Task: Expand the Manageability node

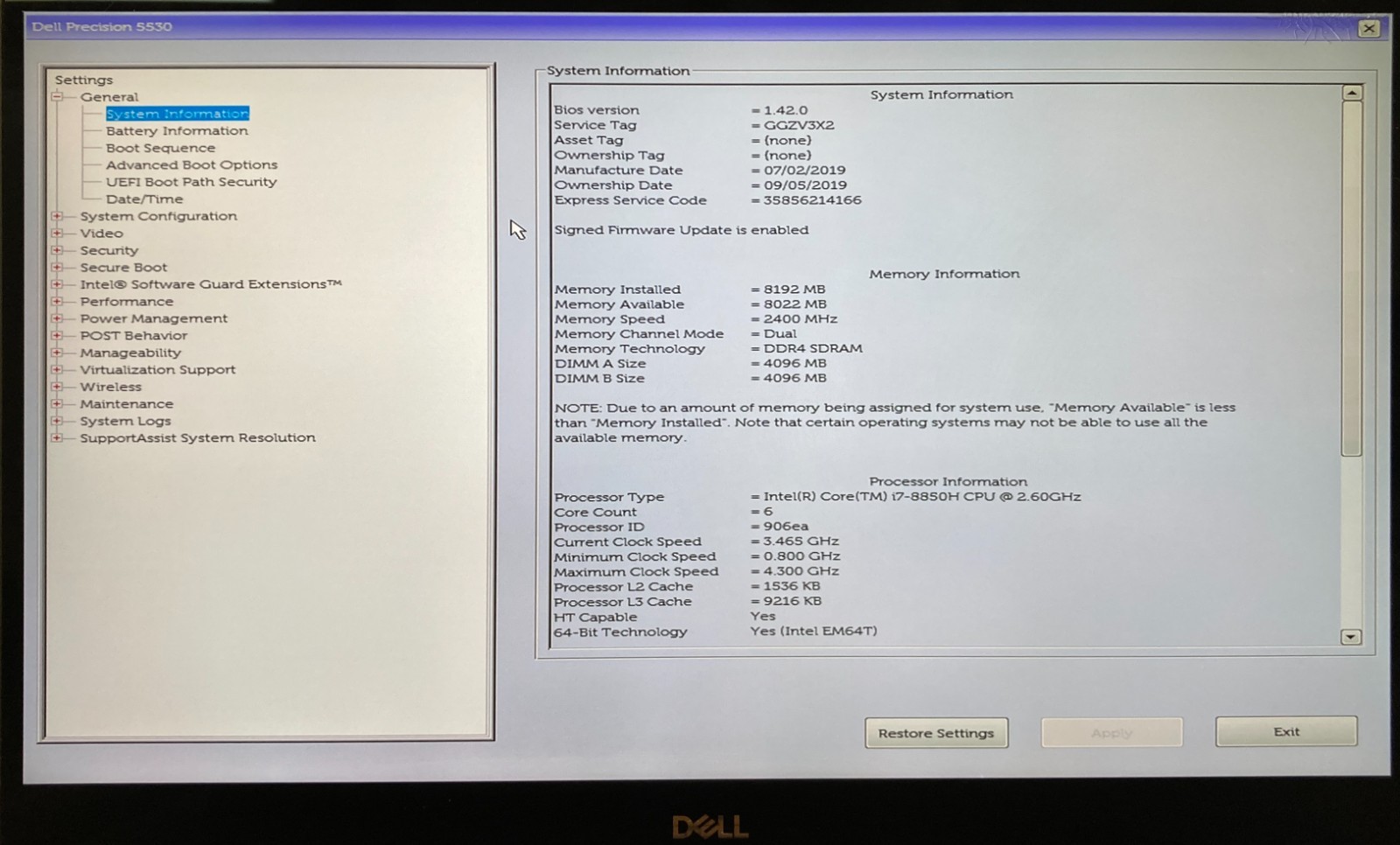Action: click(x=57, y=353)
